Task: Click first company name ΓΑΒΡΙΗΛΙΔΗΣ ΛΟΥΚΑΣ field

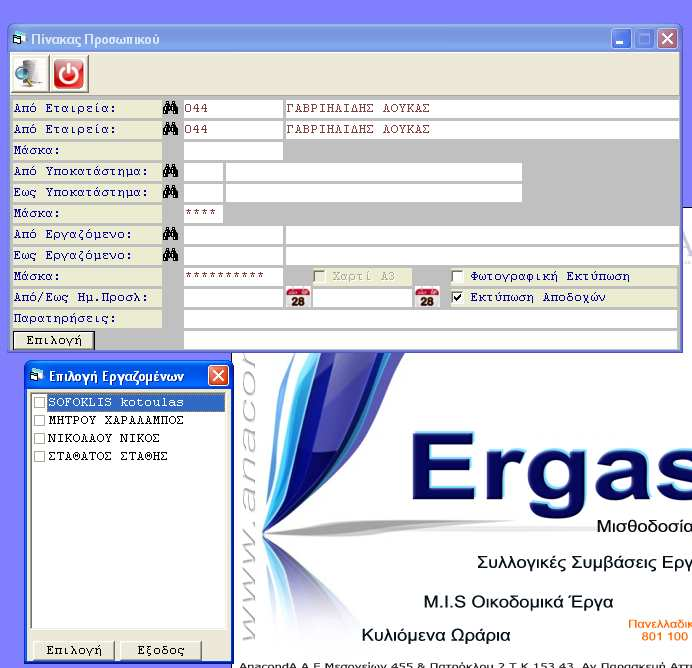Action: 482,108
